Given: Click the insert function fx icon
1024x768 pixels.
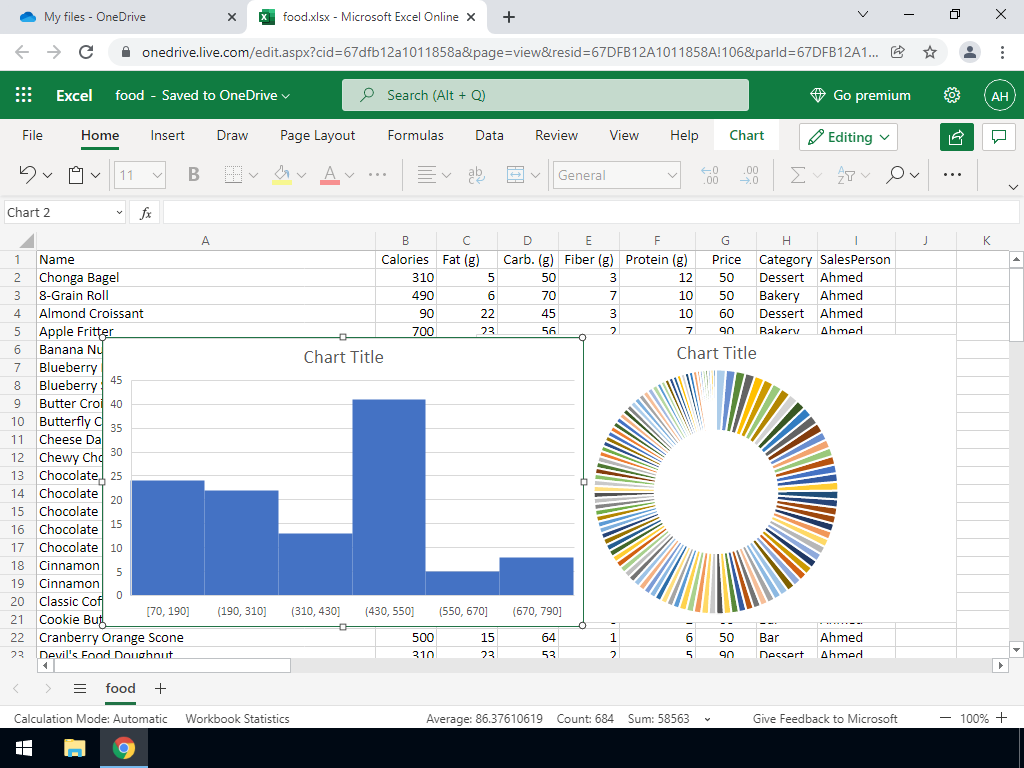Looking at the screenshot, I should coord(145,213).
